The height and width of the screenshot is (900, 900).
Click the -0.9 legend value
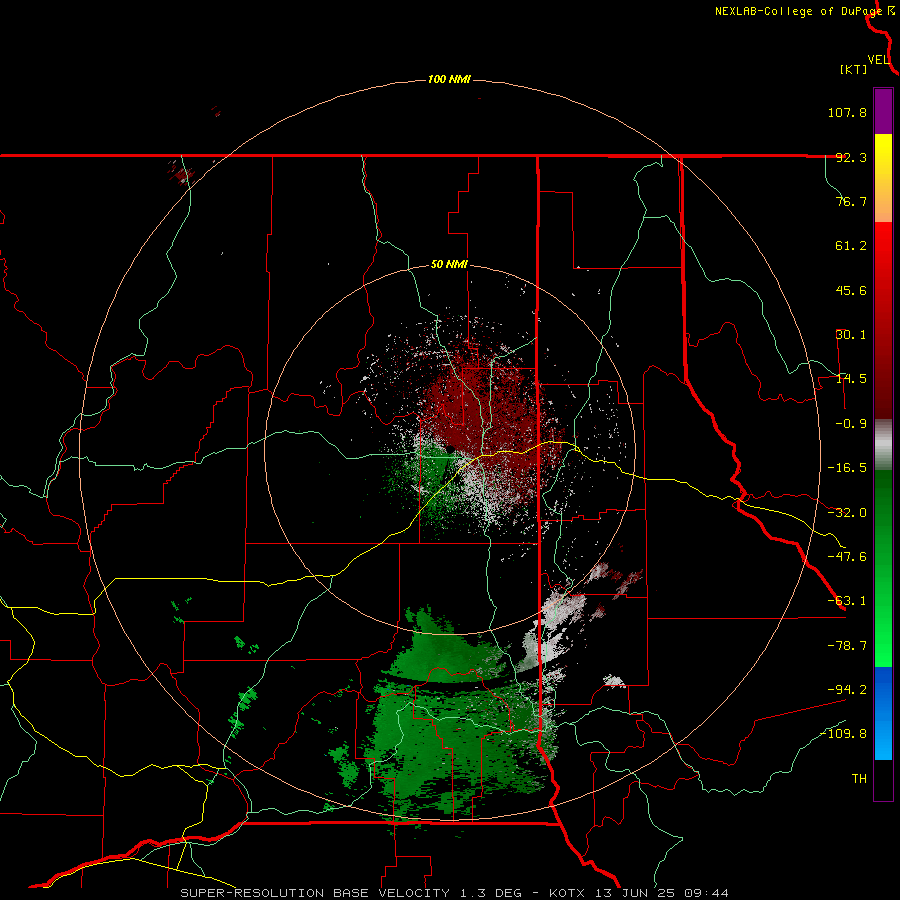[851, 424]
